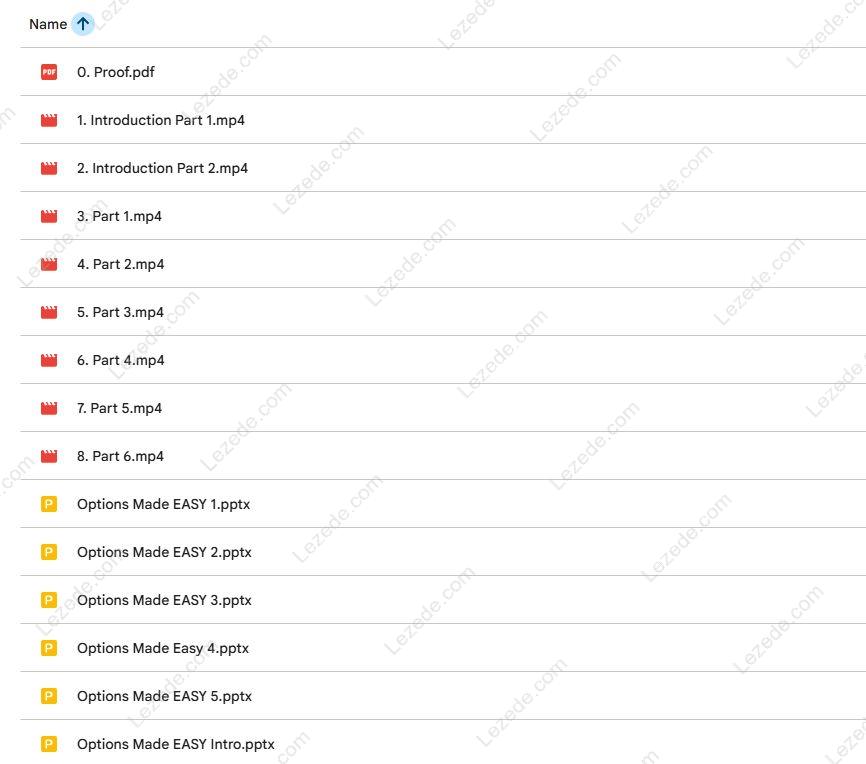
Task: Click video icon for 1. Introduction Part 1.mp4
Action: 49,120
